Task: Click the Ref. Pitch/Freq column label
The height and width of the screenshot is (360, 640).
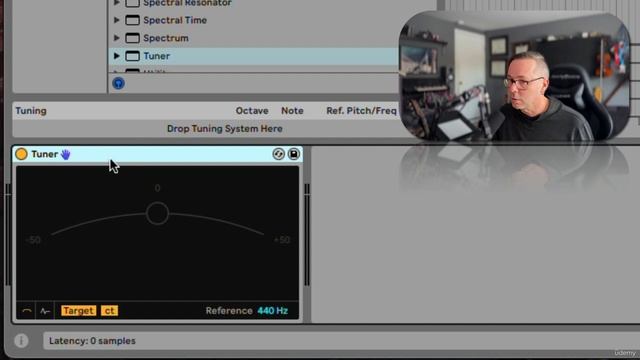Action: tap(361, 111)
